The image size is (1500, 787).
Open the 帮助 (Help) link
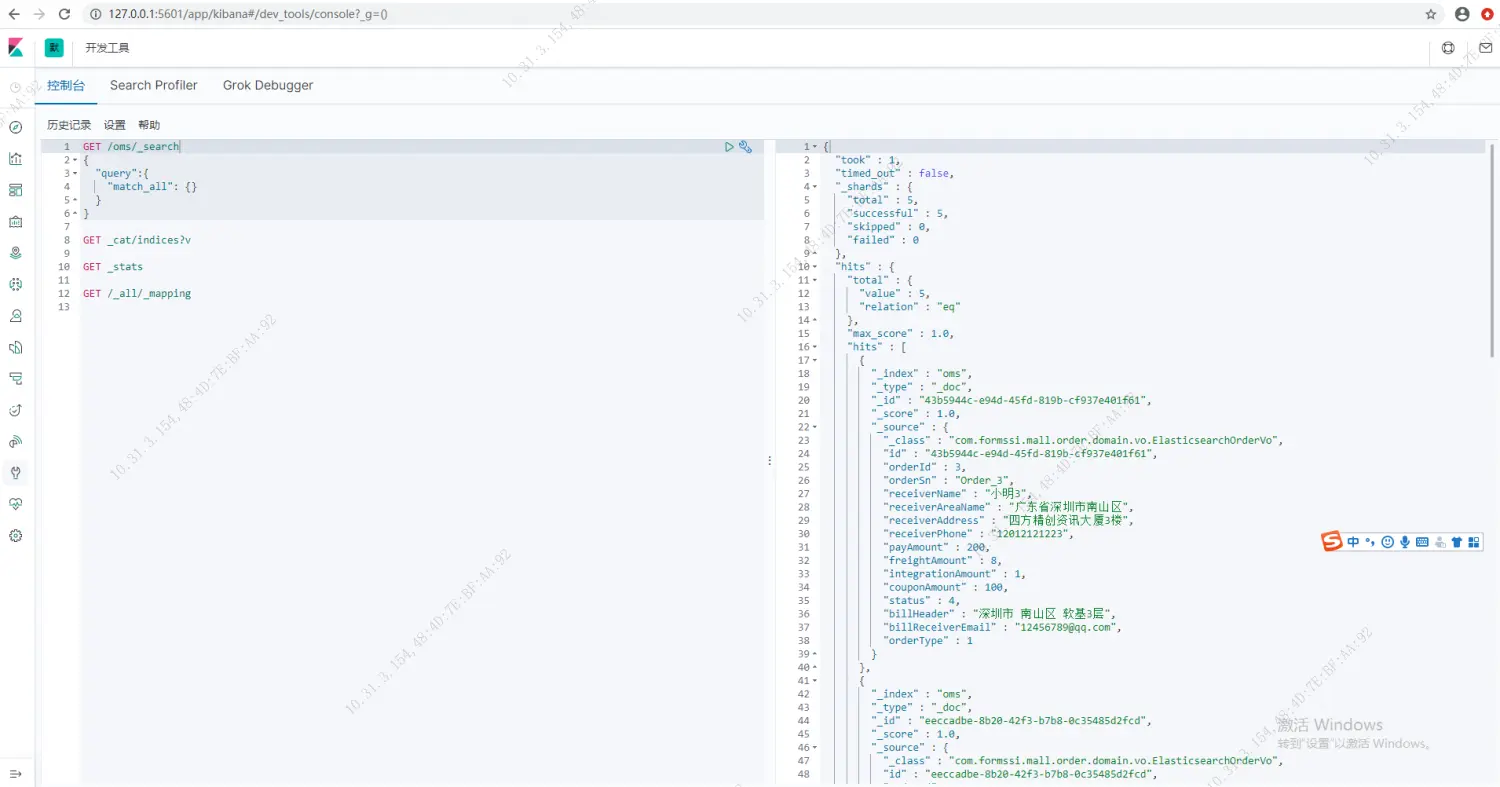(x=149, y=125)
